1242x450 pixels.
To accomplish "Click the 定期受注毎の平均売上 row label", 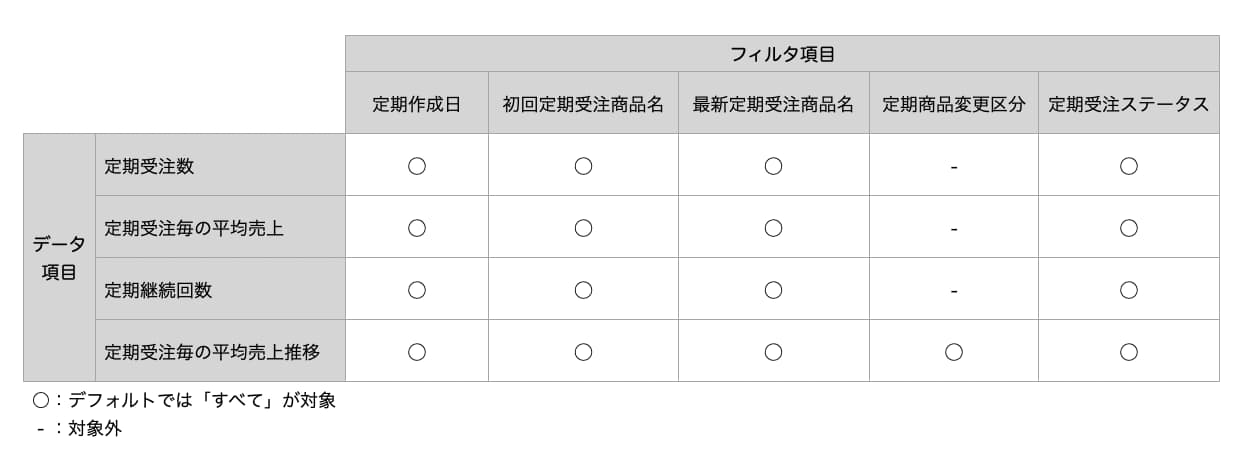I will [x=220, y=227].
